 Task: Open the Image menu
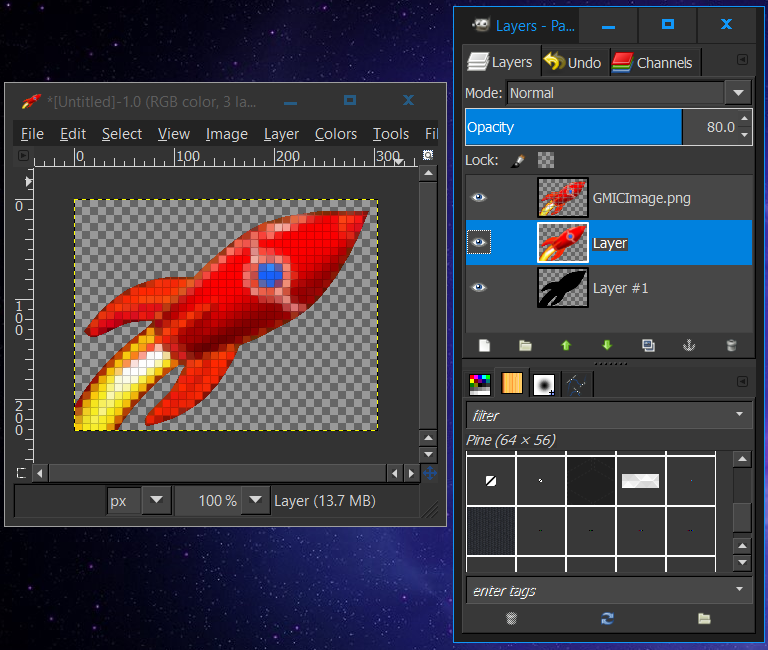pos(227,134)
